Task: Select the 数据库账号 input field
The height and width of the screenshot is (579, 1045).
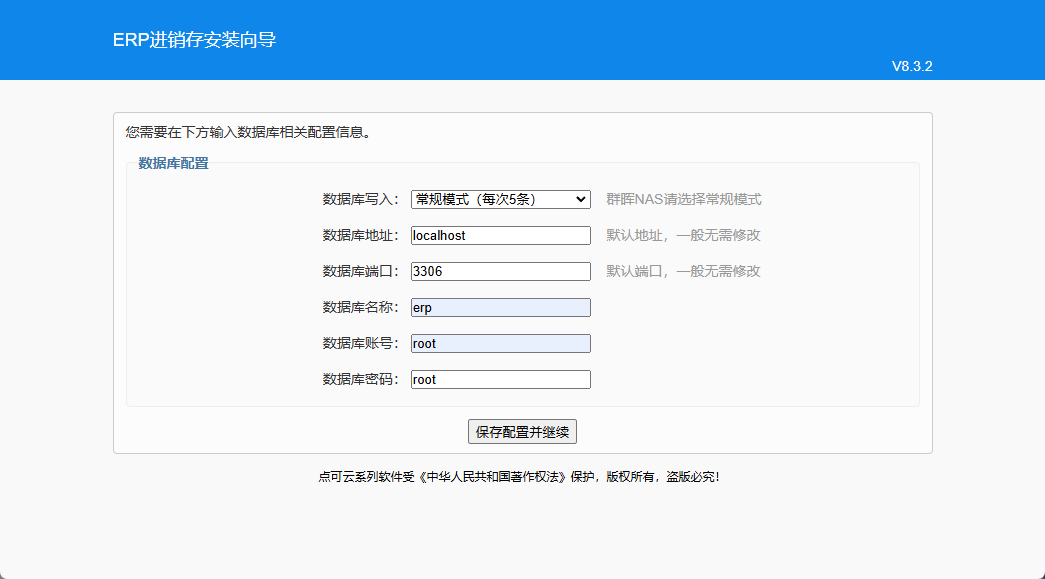Action: (500, 343)
